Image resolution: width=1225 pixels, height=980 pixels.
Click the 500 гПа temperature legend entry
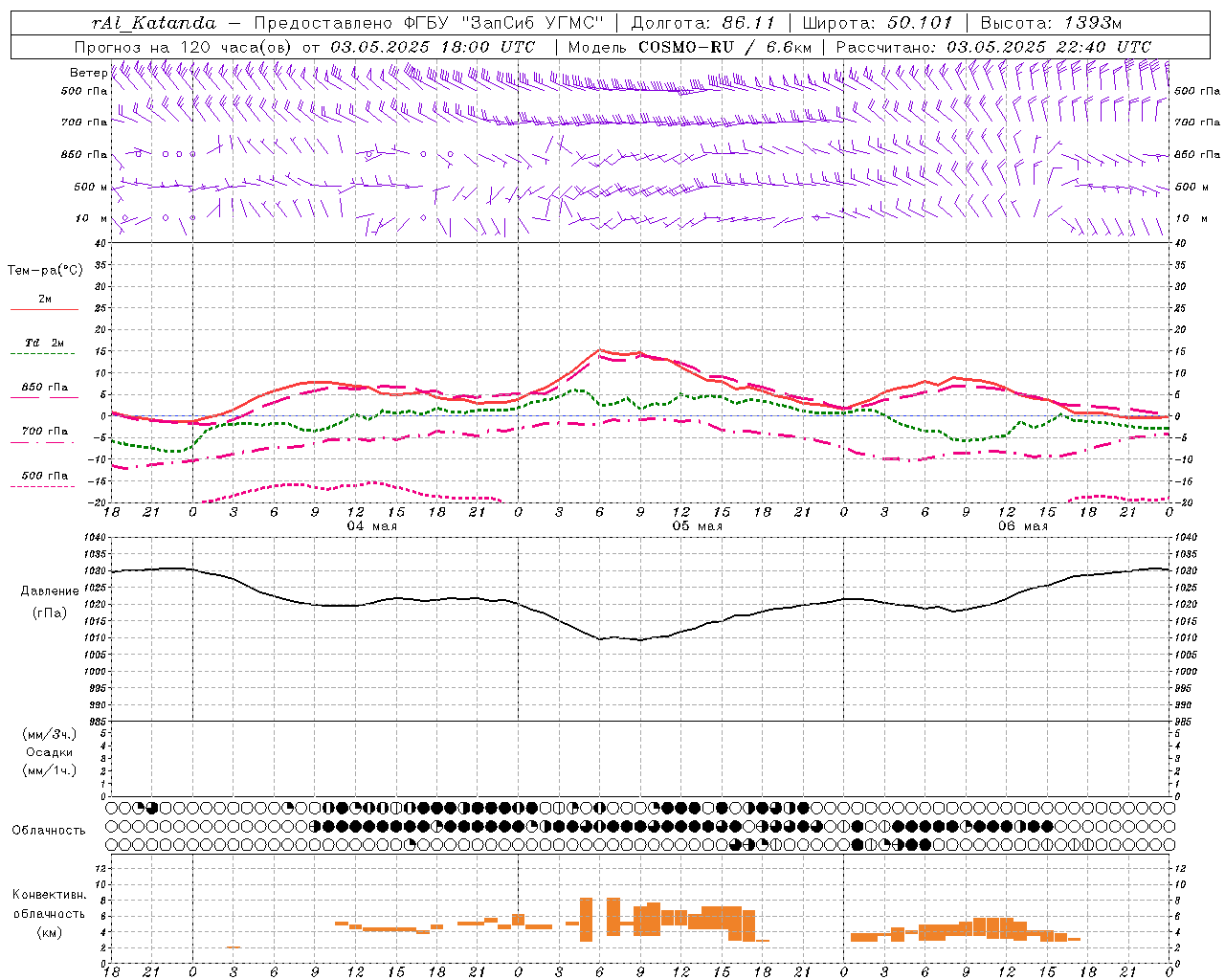point(45,476)
